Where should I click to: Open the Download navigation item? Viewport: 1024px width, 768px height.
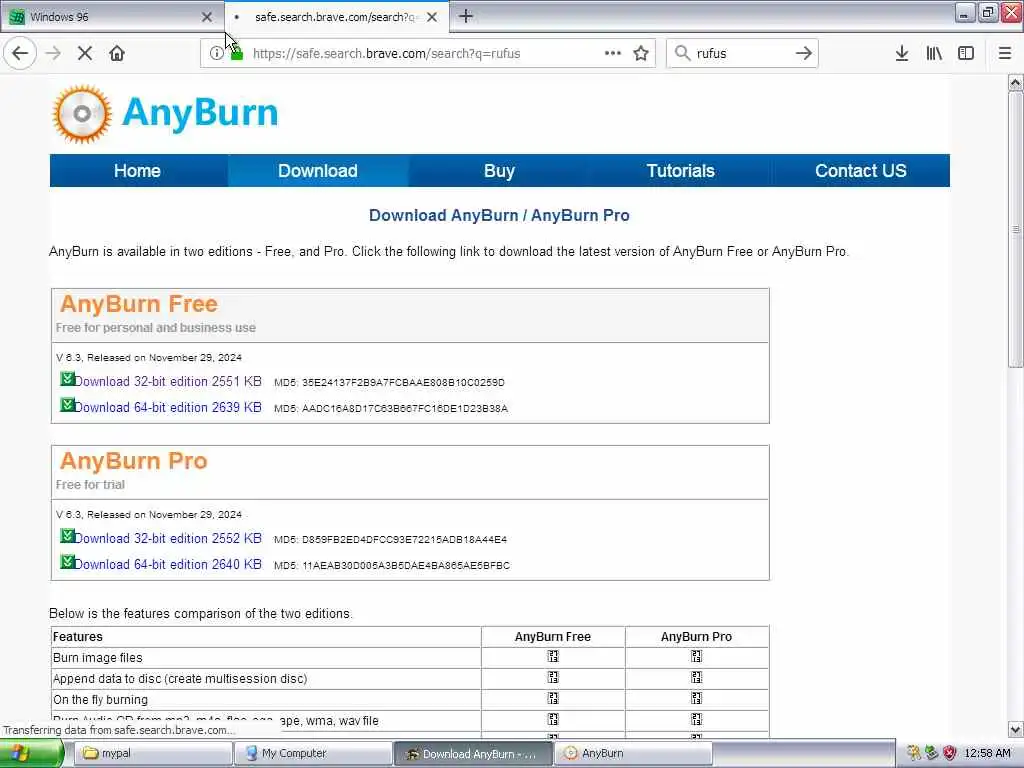tap(318, 171)
